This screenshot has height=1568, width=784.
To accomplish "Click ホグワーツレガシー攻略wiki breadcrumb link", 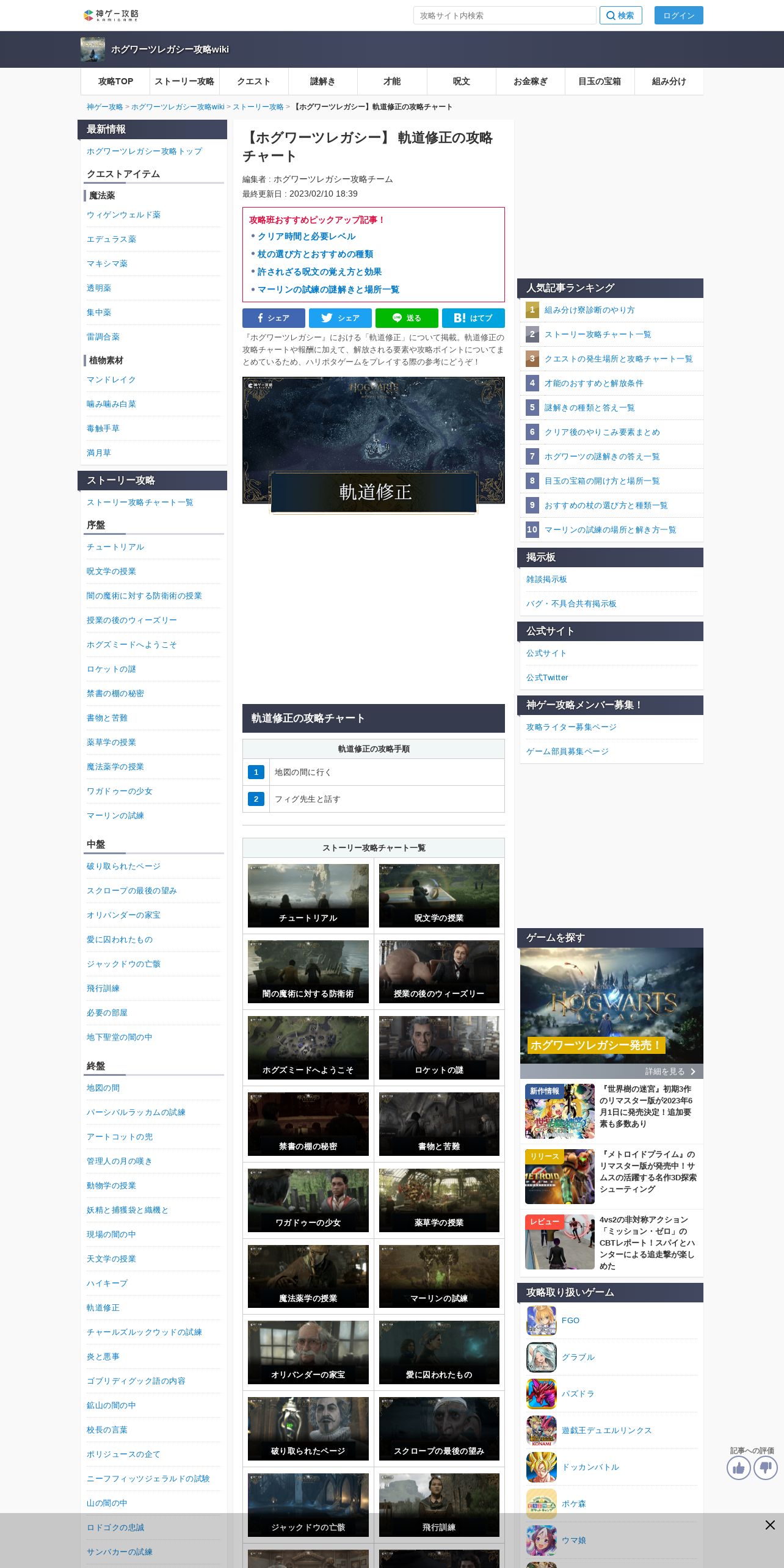I will click(178, 107).
